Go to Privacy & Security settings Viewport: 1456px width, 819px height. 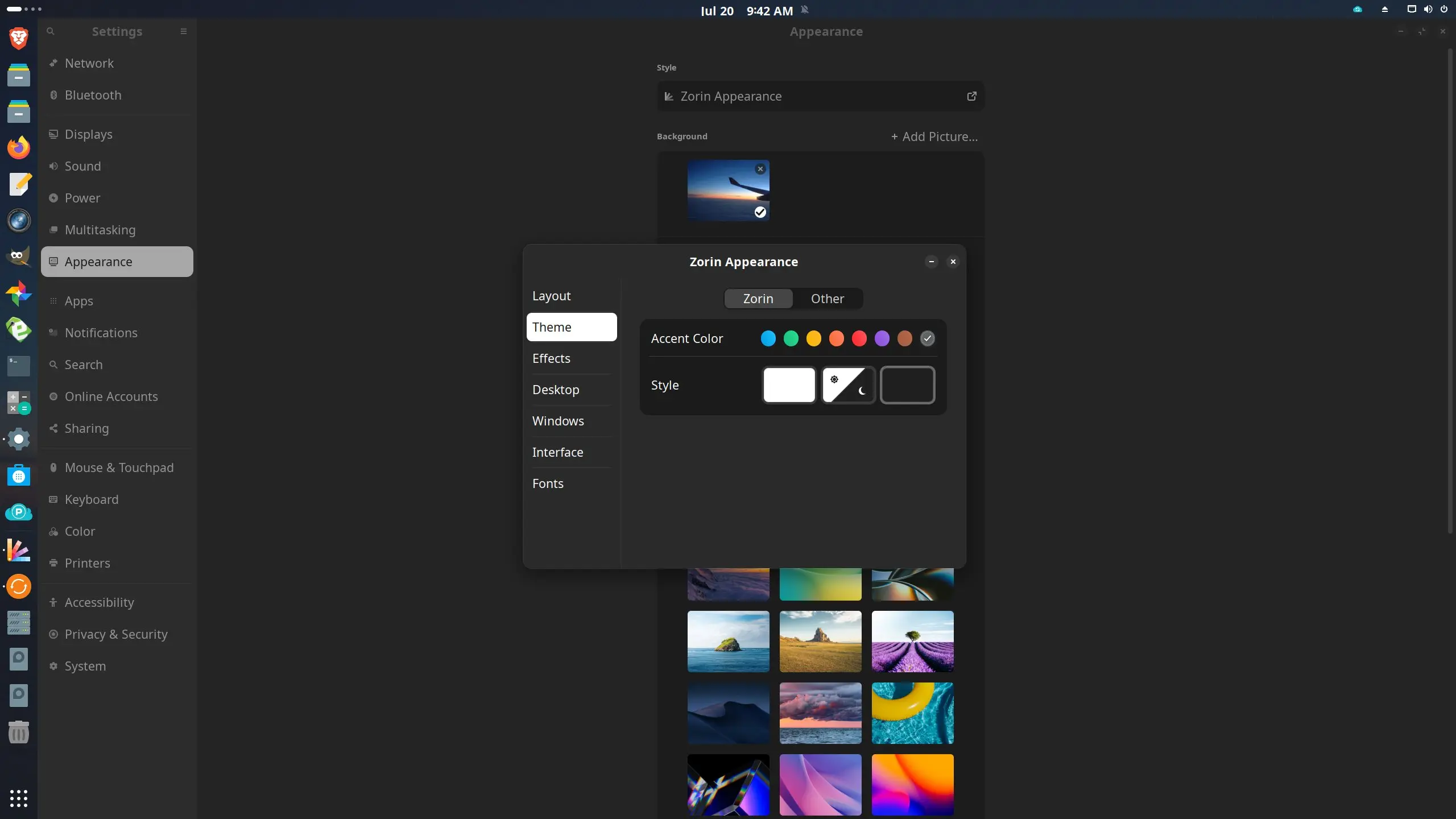click(117, 634)
